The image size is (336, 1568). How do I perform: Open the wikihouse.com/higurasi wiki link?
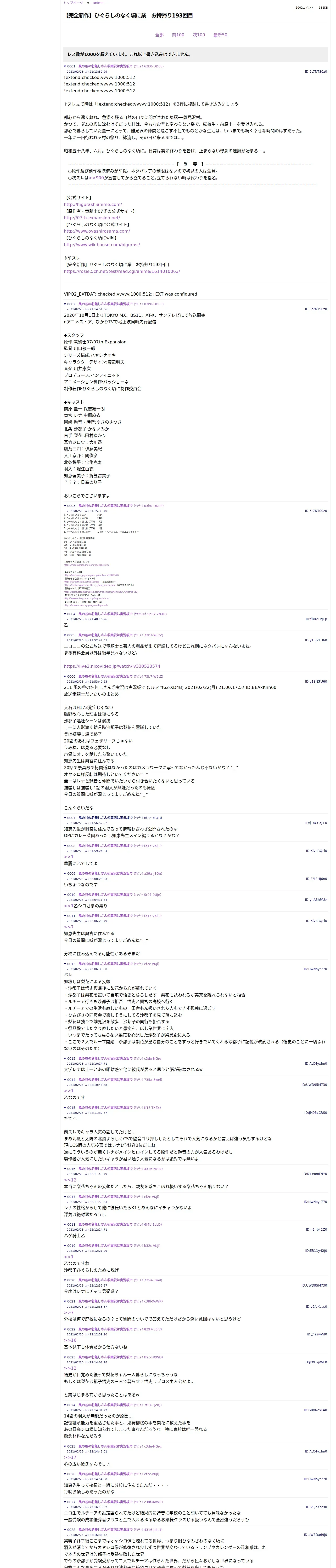(102, 245)
